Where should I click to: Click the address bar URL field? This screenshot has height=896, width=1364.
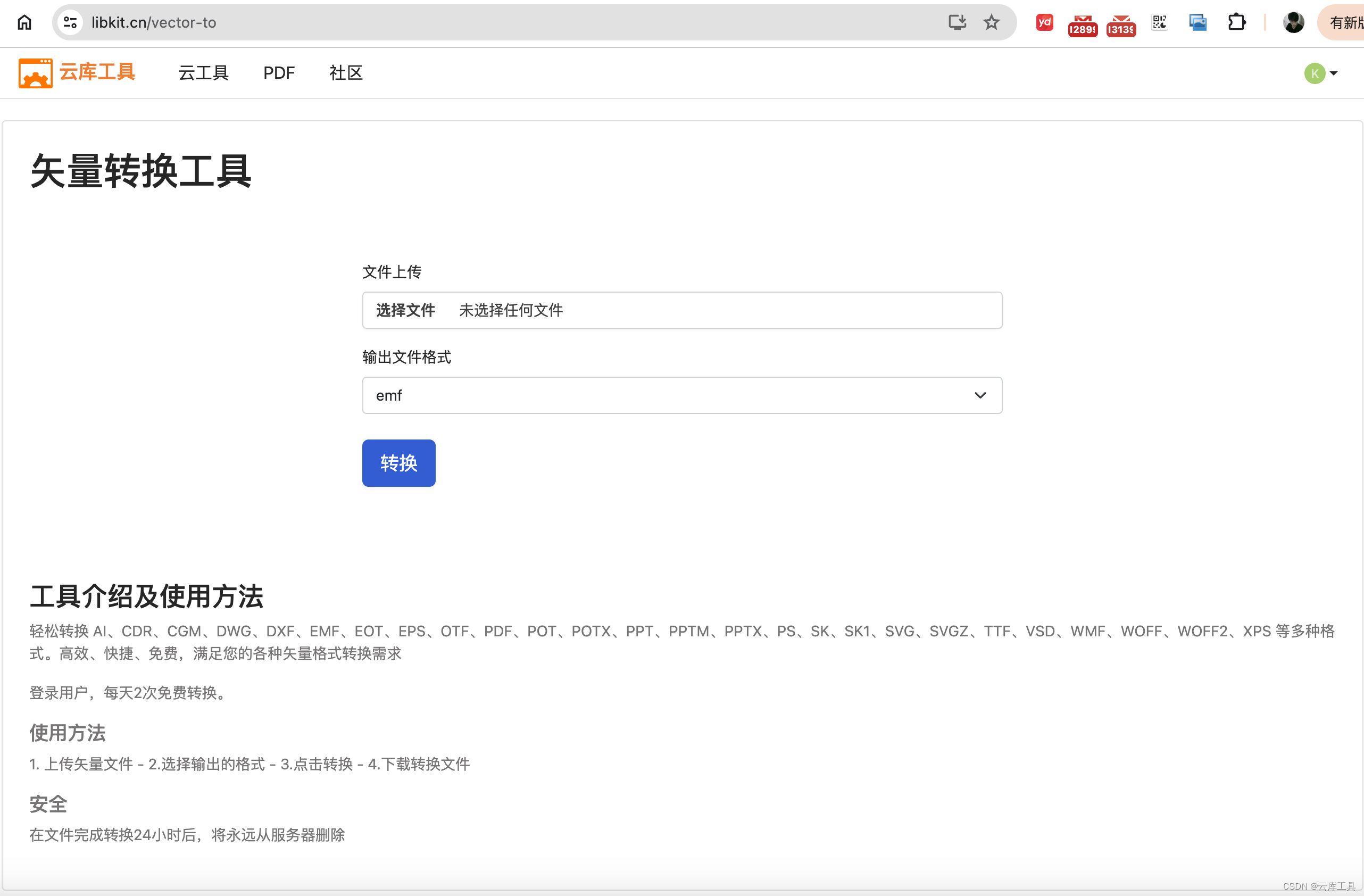click(459, 22)
